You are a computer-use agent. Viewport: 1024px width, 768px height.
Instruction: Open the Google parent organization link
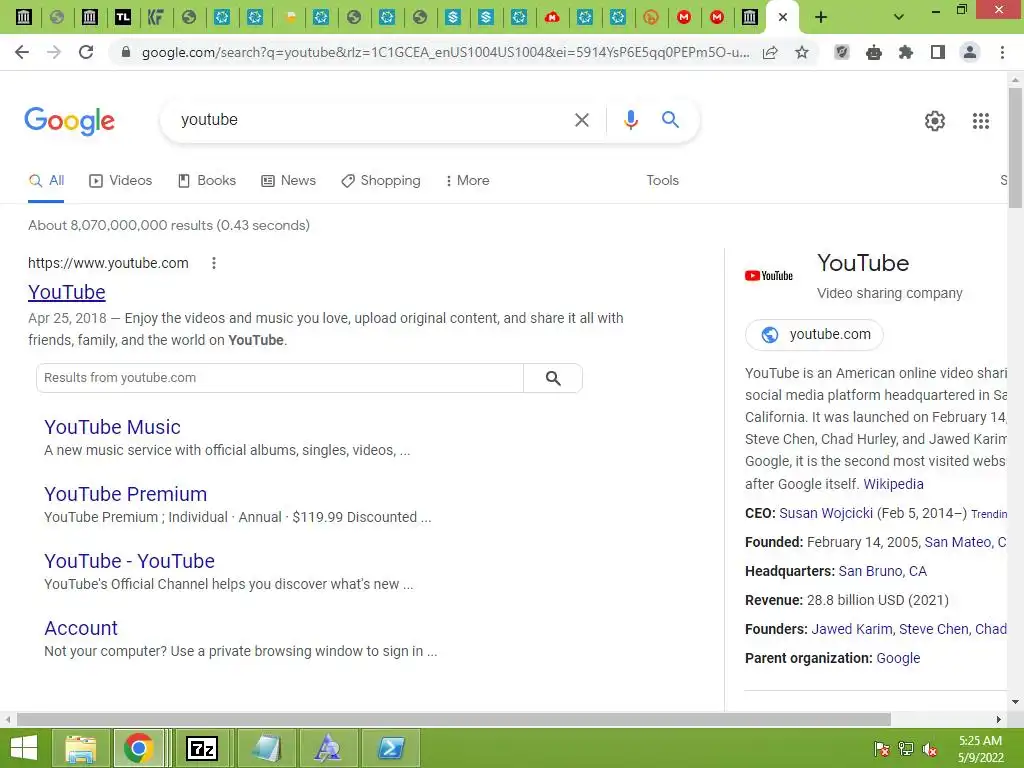(898, 658)
